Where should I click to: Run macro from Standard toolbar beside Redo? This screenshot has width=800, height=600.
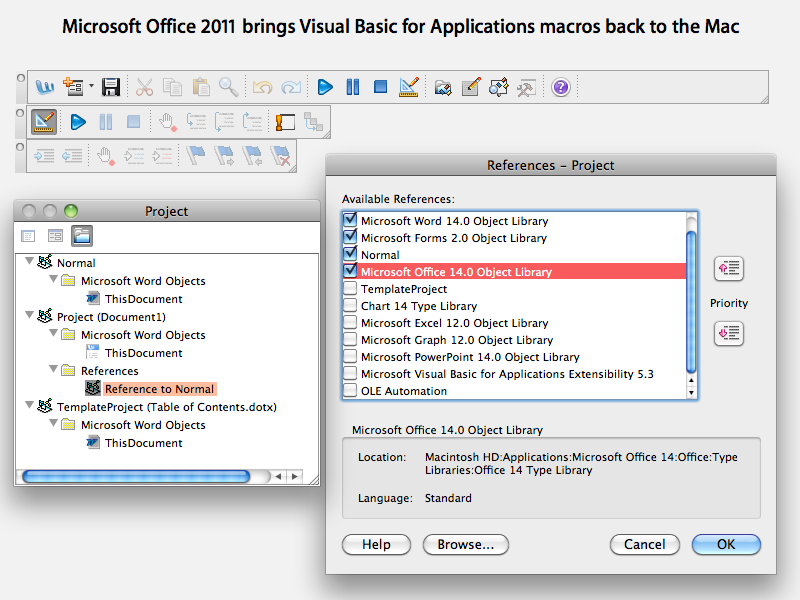(324, 87)
